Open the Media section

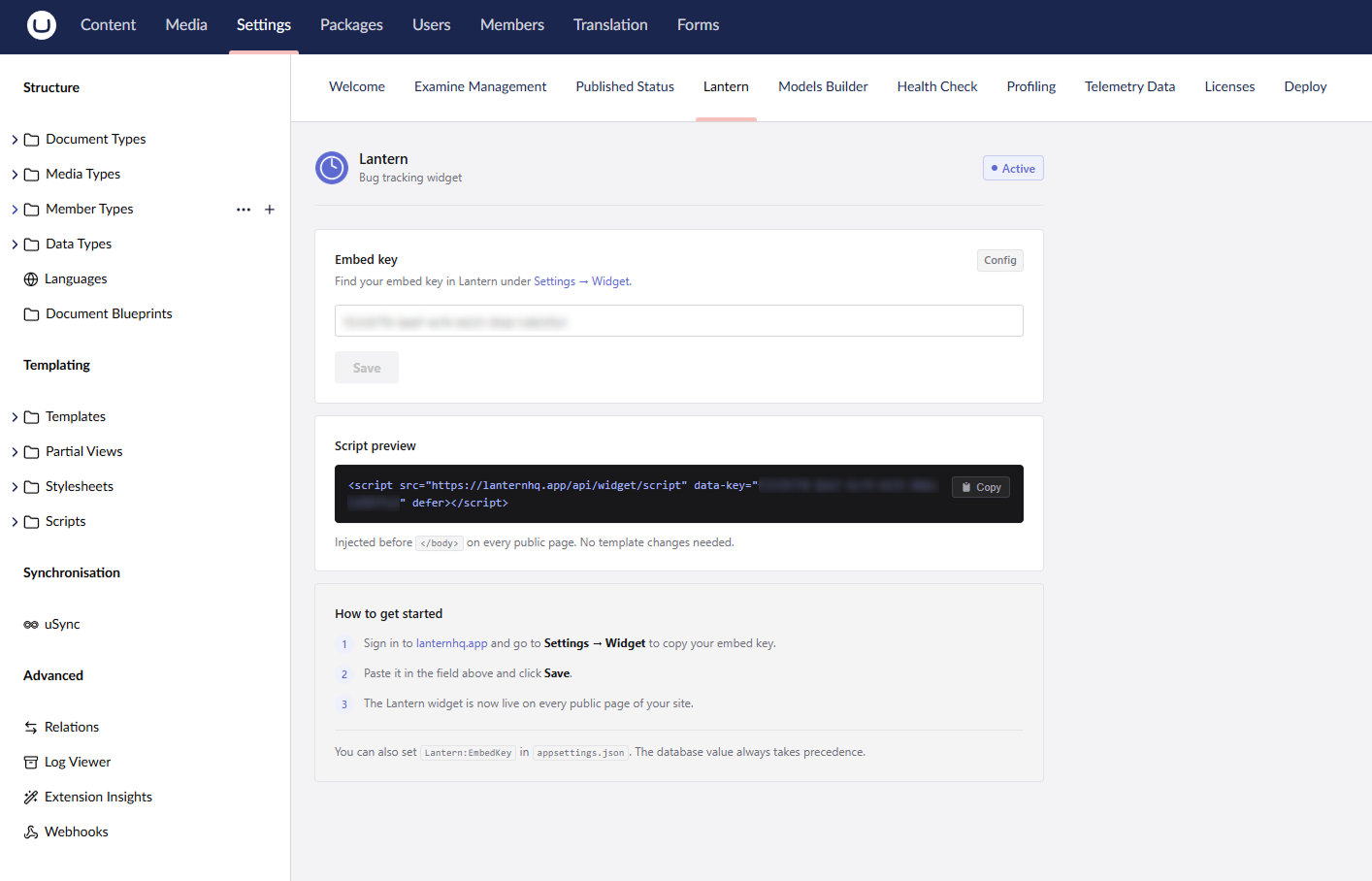186,25
